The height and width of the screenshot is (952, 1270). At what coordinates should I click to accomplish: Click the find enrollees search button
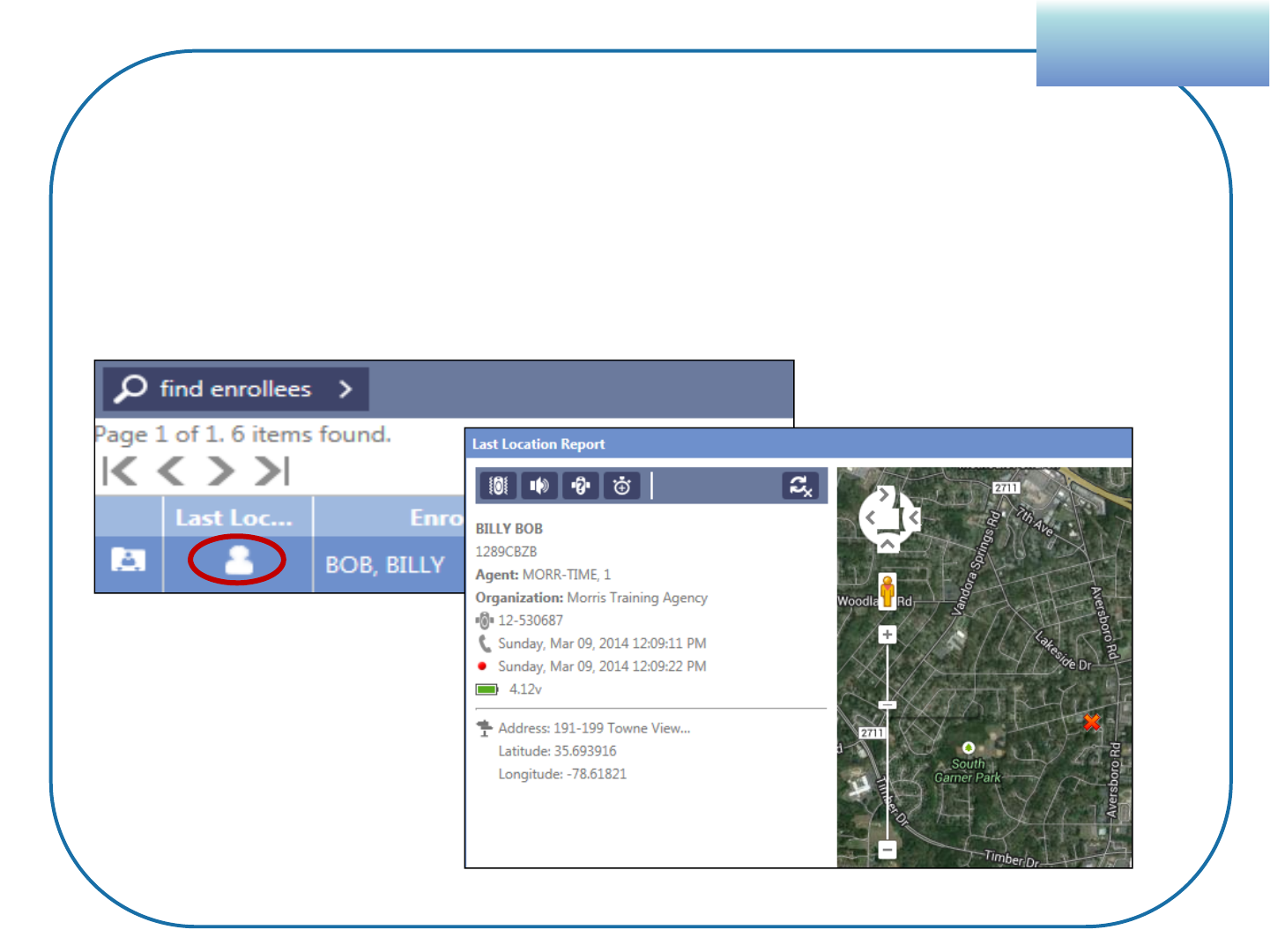point(236,389)
